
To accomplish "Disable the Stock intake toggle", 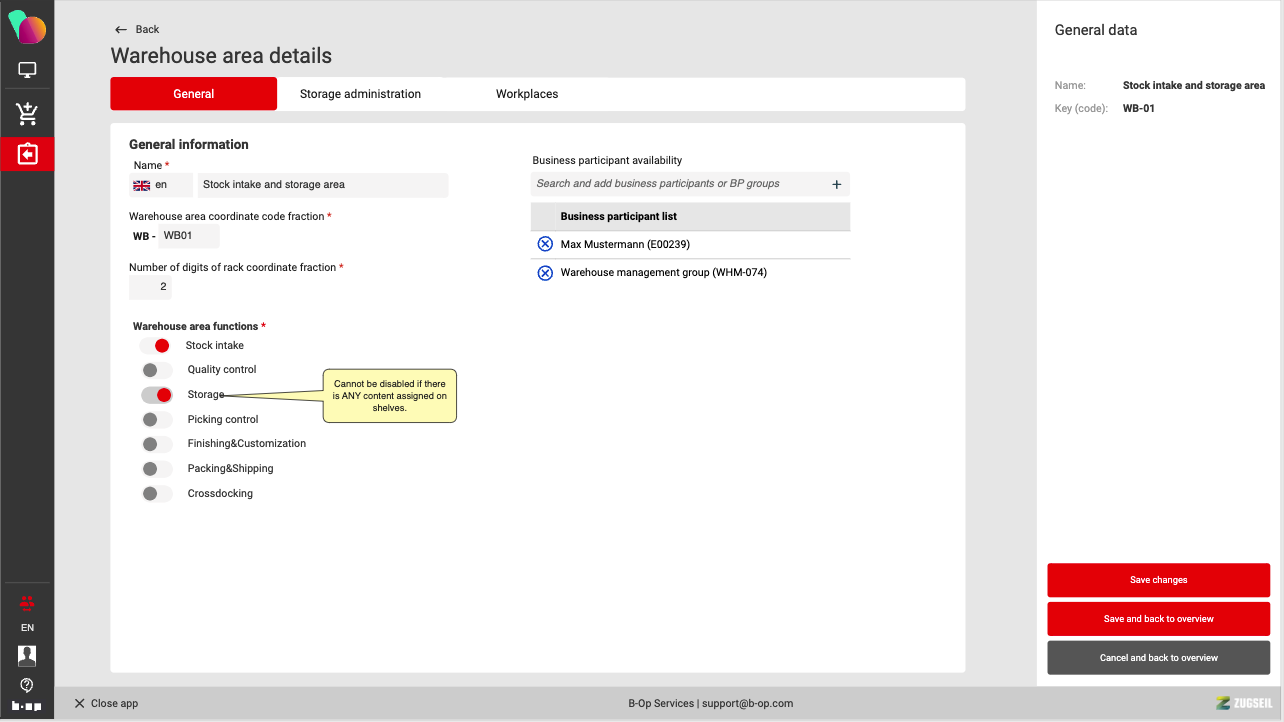I will pyautogui.click(x=156, y=346).
